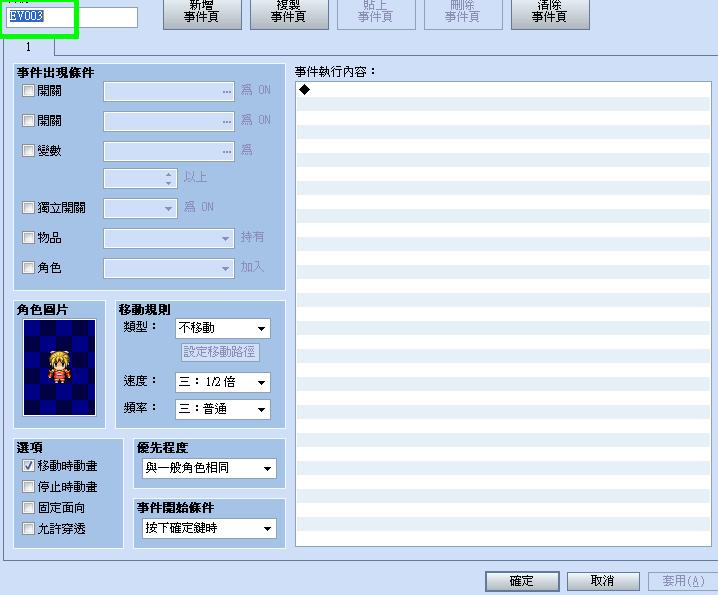The height and width of the screenshot is (595, 718).
Task: Click the 確定 confirm button
Action: pos(522,581)
